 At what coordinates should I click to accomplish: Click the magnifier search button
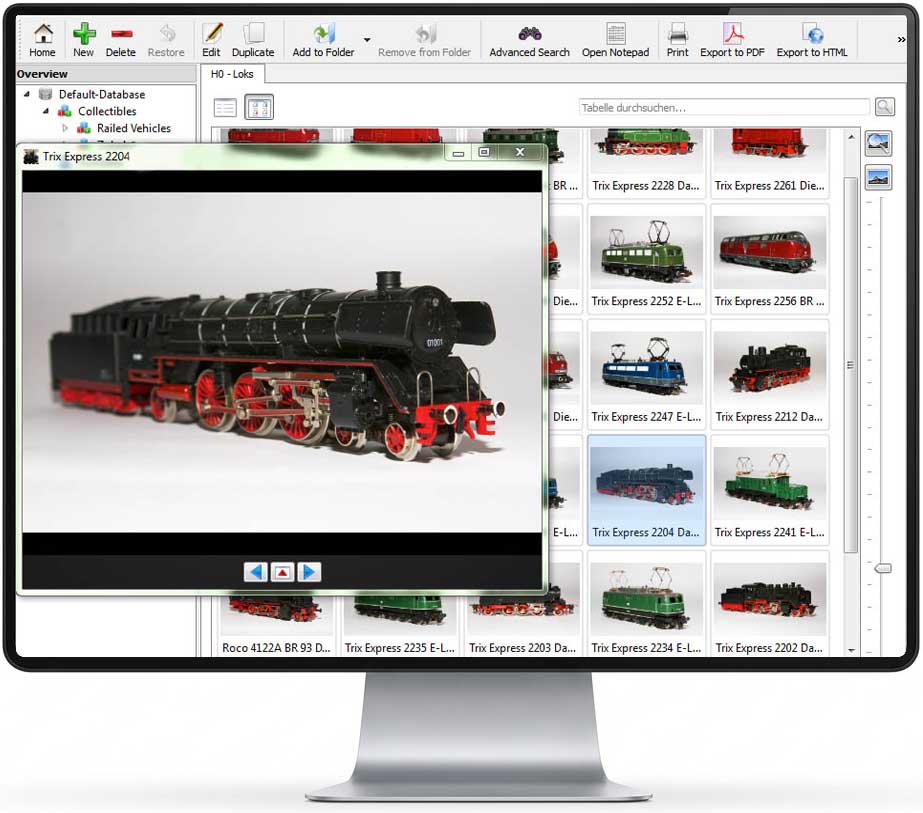(884, 107)
